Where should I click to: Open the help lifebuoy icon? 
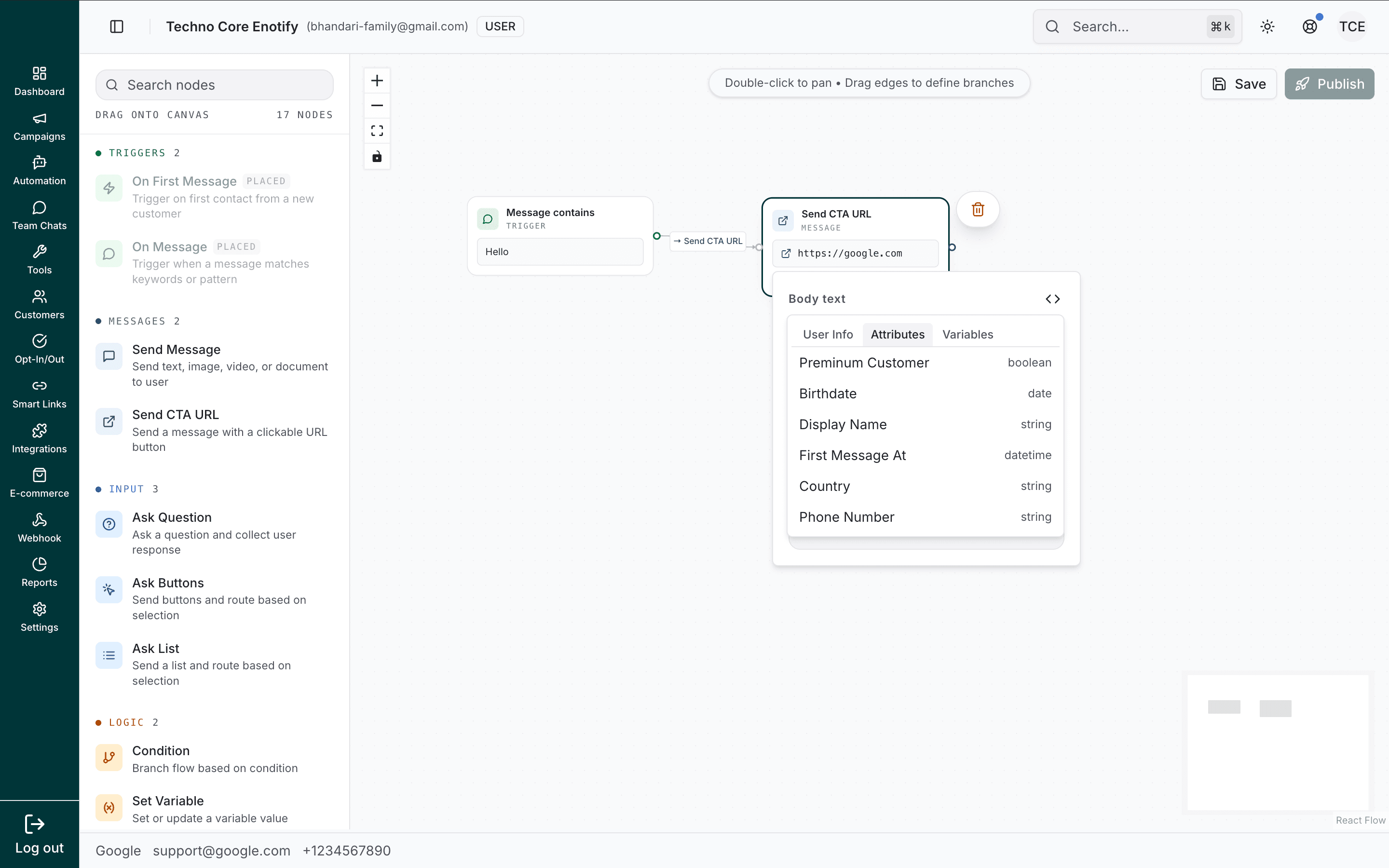coord(1310,27)
